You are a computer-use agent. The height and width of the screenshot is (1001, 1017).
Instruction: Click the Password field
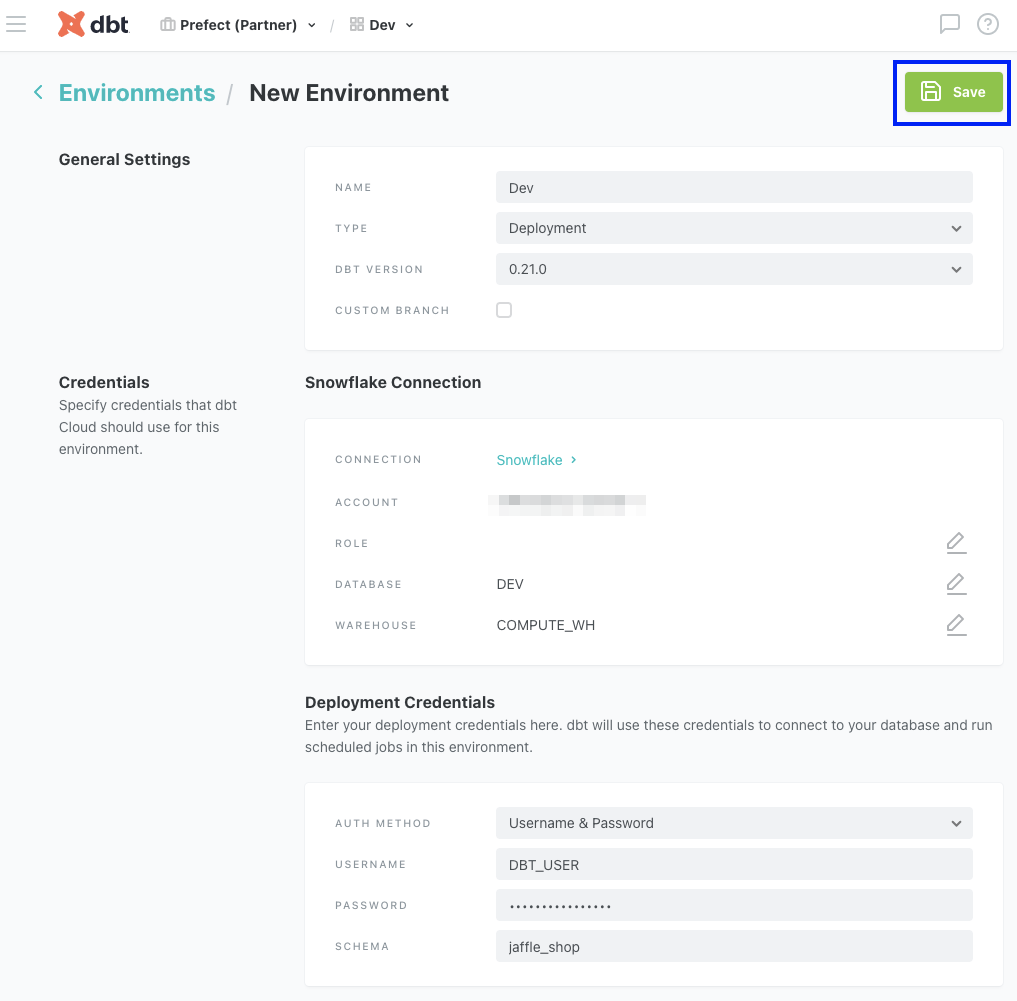[734, 906]
